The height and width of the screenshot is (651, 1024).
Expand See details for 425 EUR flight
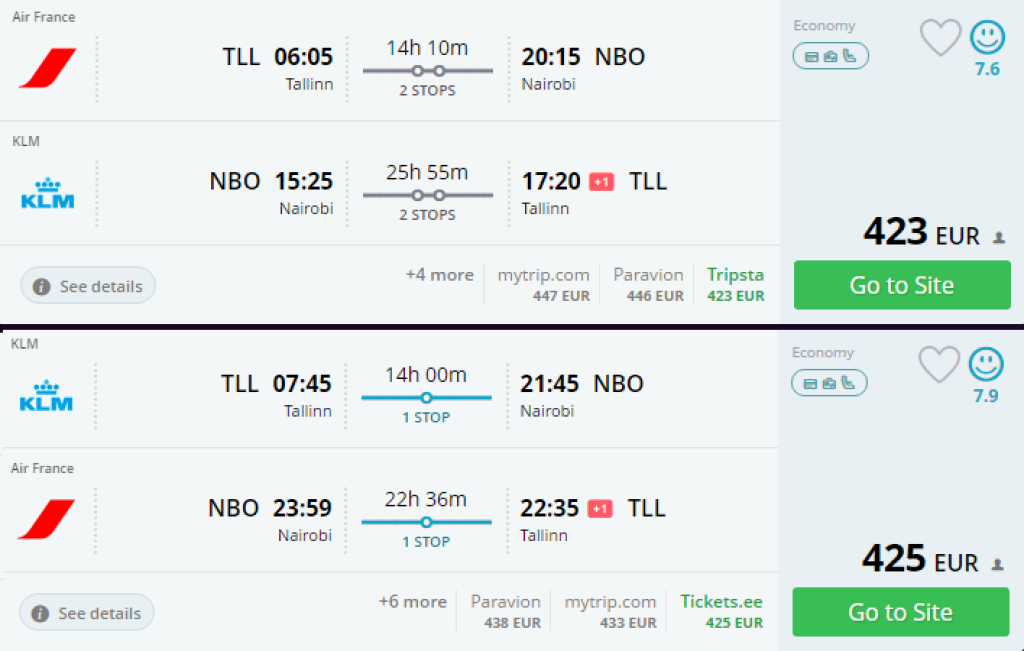pyautogui.click(x=87, y=613)
